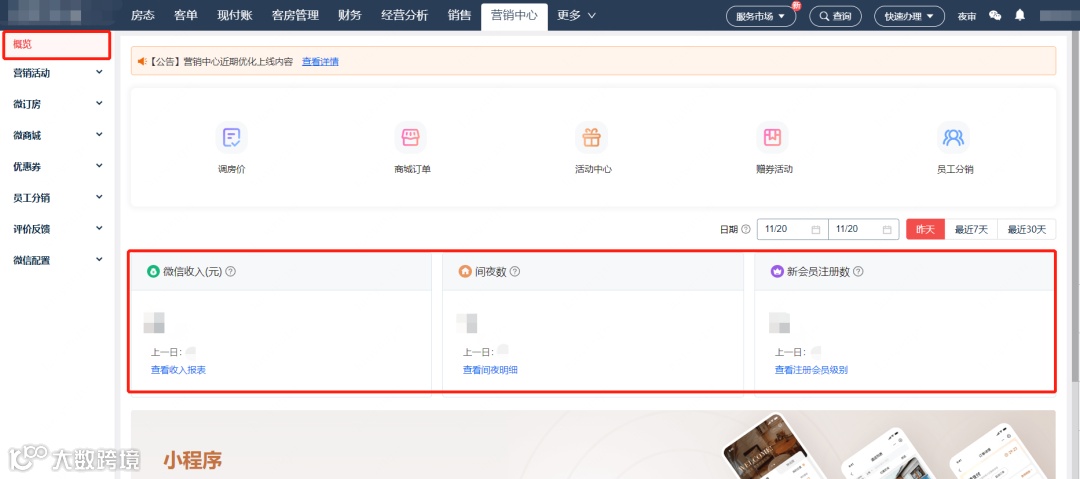Select the 最近7天 date range button
This screenshot has width=1080, height=479.
pyautogui.click(x=971, y=230)
